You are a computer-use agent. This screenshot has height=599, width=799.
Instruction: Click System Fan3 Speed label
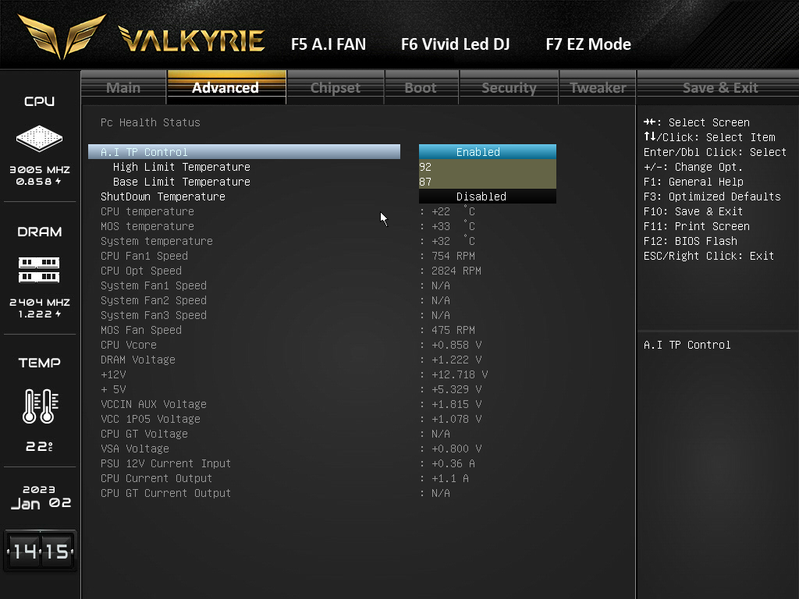point(153,315)
